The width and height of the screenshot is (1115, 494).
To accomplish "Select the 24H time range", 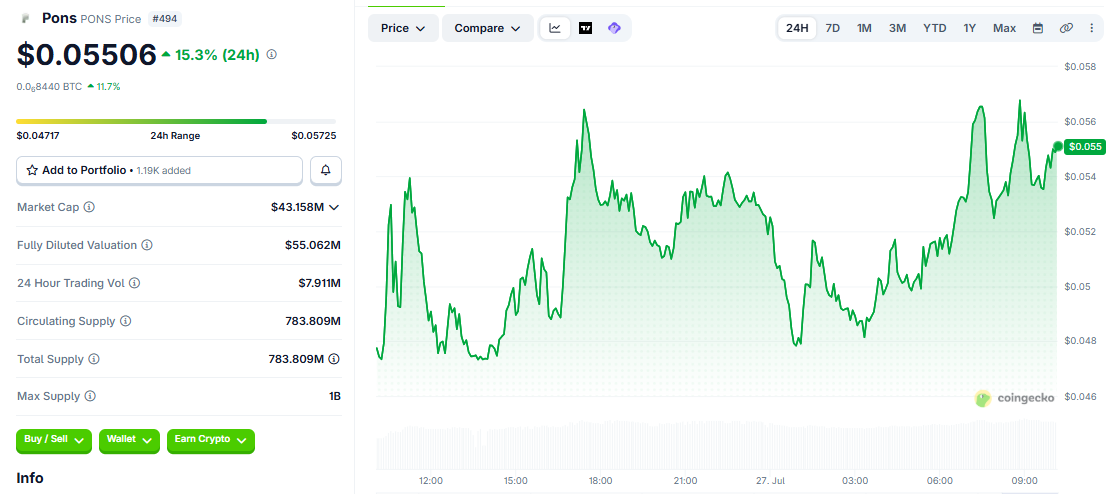I will (797, 28).
